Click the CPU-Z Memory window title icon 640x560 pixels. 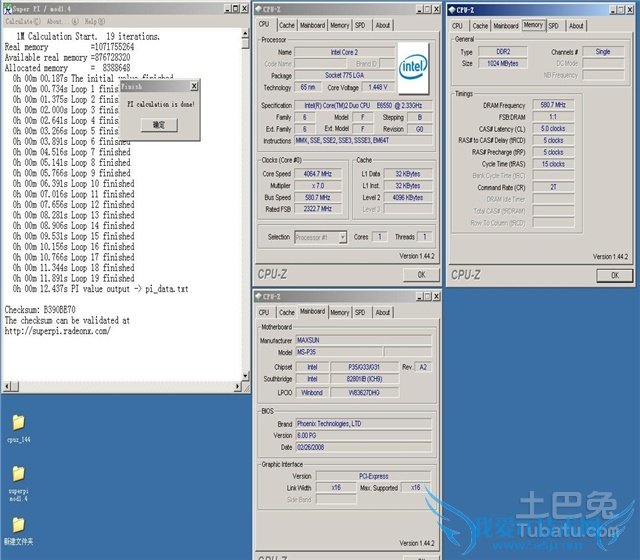[x=454, y=10]
